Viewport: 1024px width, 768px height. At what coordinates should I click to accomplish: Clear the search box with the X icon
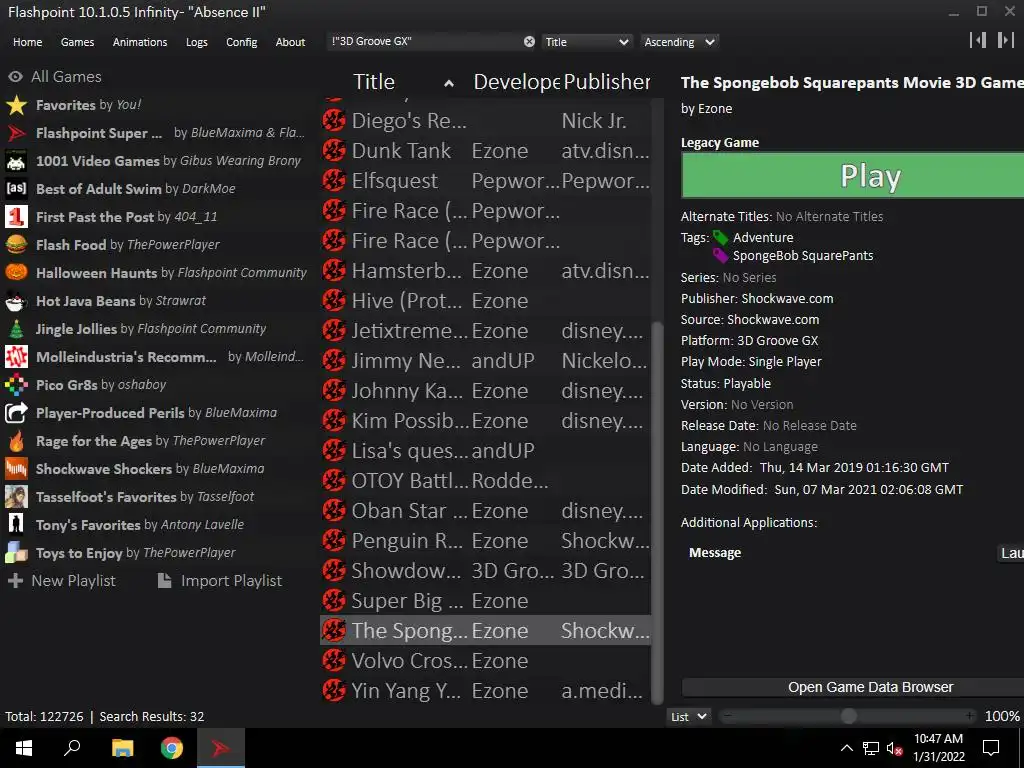coord(529,42)
